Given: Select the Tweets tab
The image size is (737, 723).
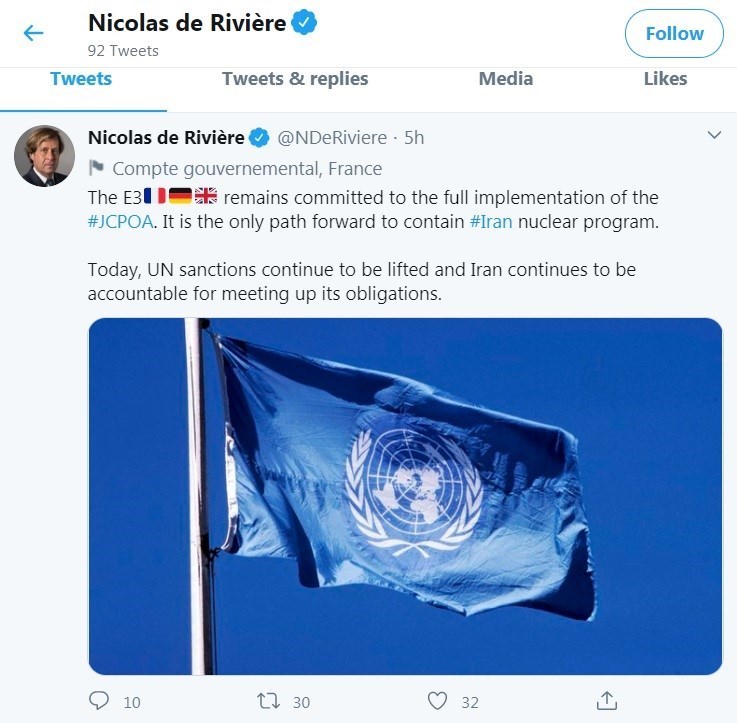Looking at the screenshot, I should (x=81, y=79).
